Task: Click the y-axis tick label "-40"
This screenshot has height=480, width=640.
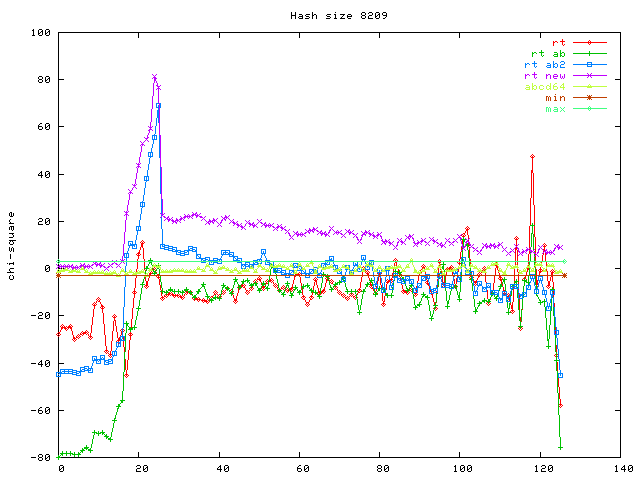Action: [41, 363]
